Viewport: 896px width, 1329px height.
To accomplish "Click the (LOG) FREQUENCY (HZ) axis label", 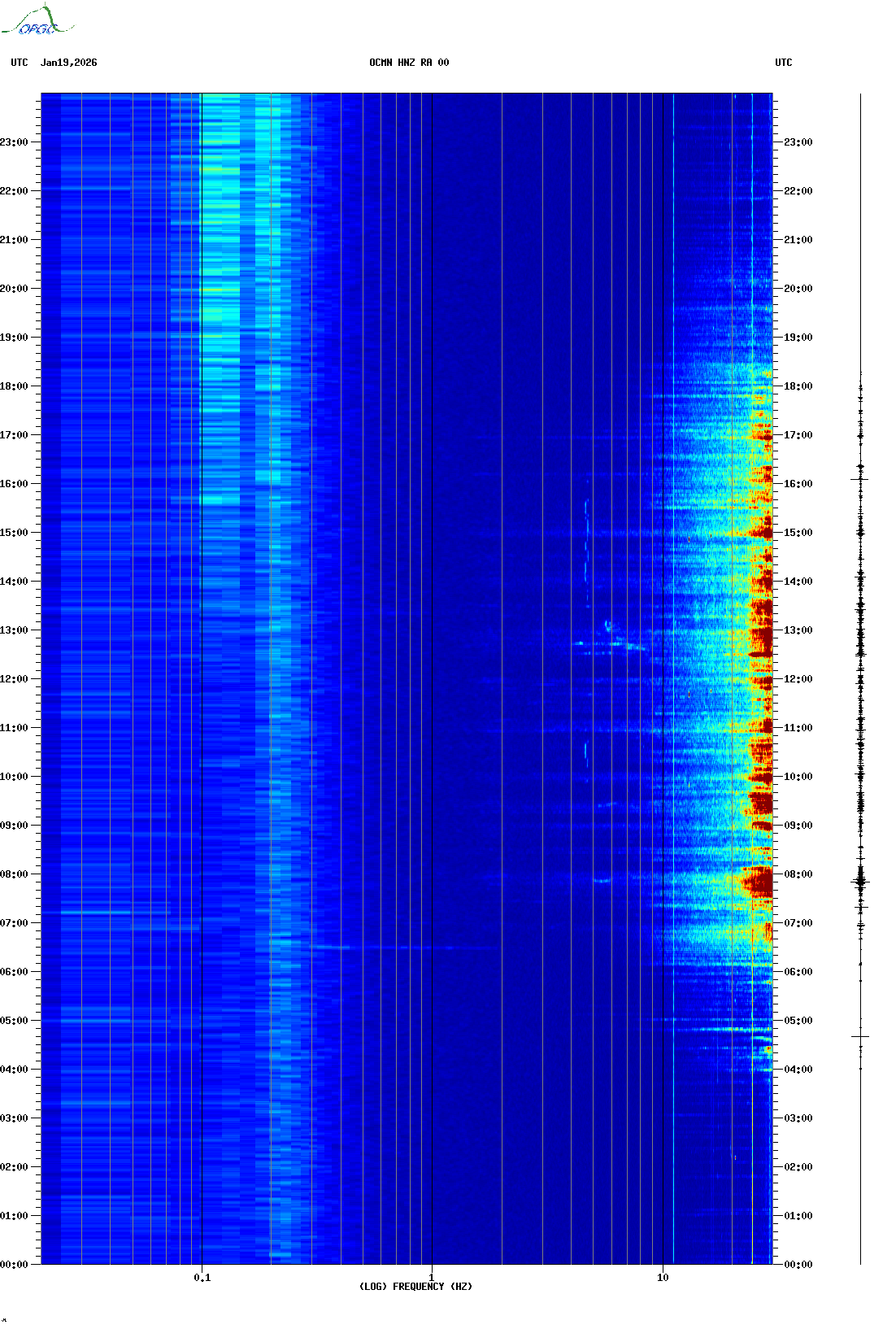I will (415, 1286).
